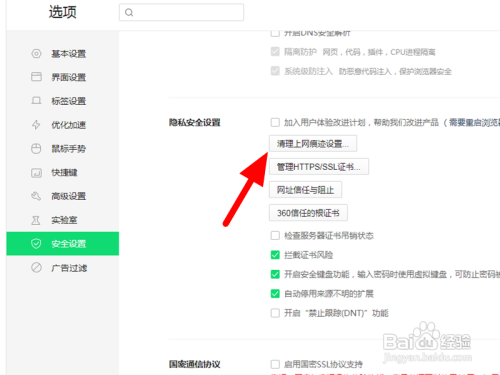Click the options search input field
The width and height of the screenshot is (500, 375).
(x=181, y=13)
